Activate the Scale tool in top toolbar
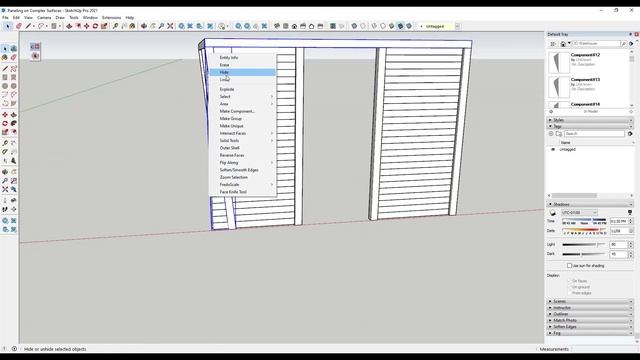This screenshot has width=640, height=360. (x=104, y=26)
